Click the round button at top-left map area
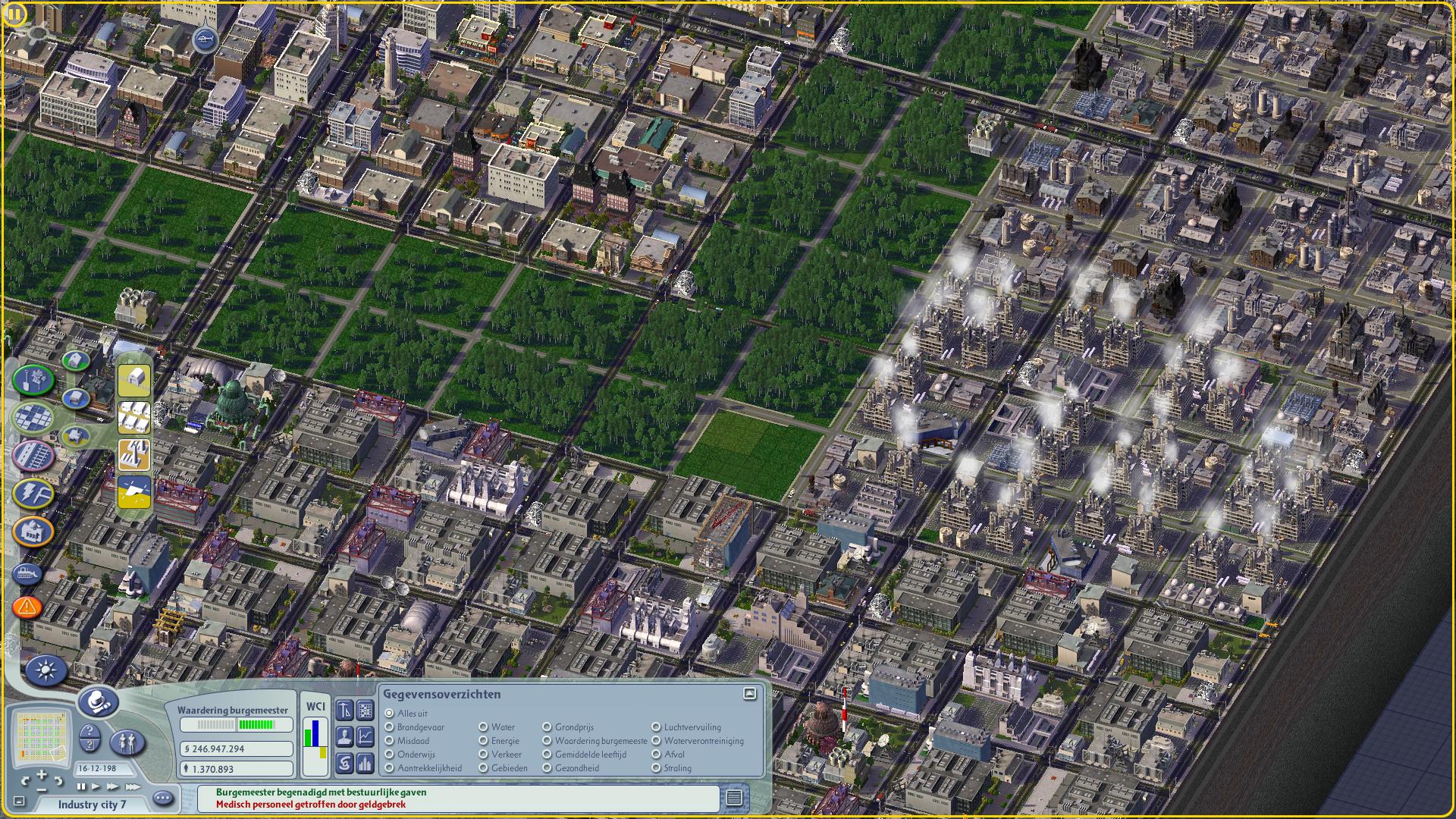This screenshot has height=819, width=1456. [205, 39]
